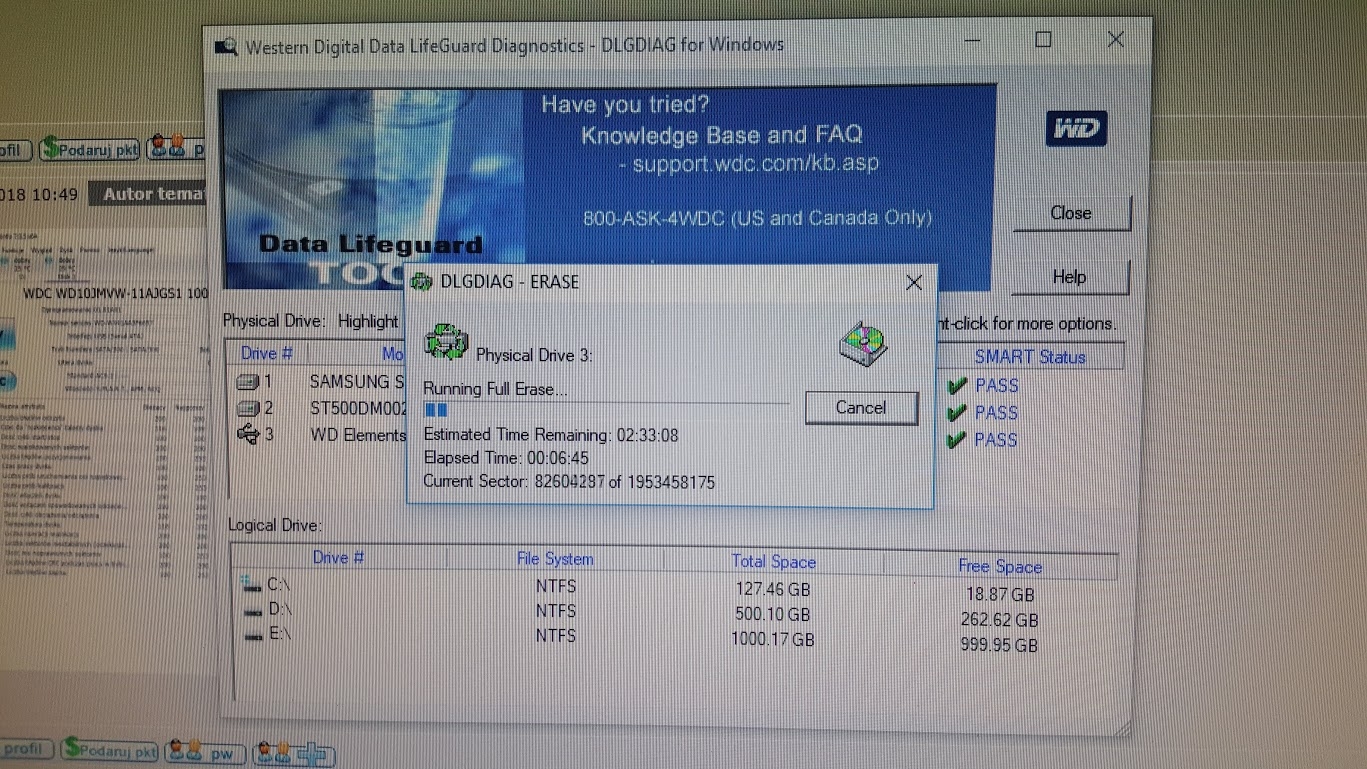This screenshot has width=1367, height=769.
Task: Click the small icon in the DLGDIAG - ERASE title bar
Action: [422, 282]
